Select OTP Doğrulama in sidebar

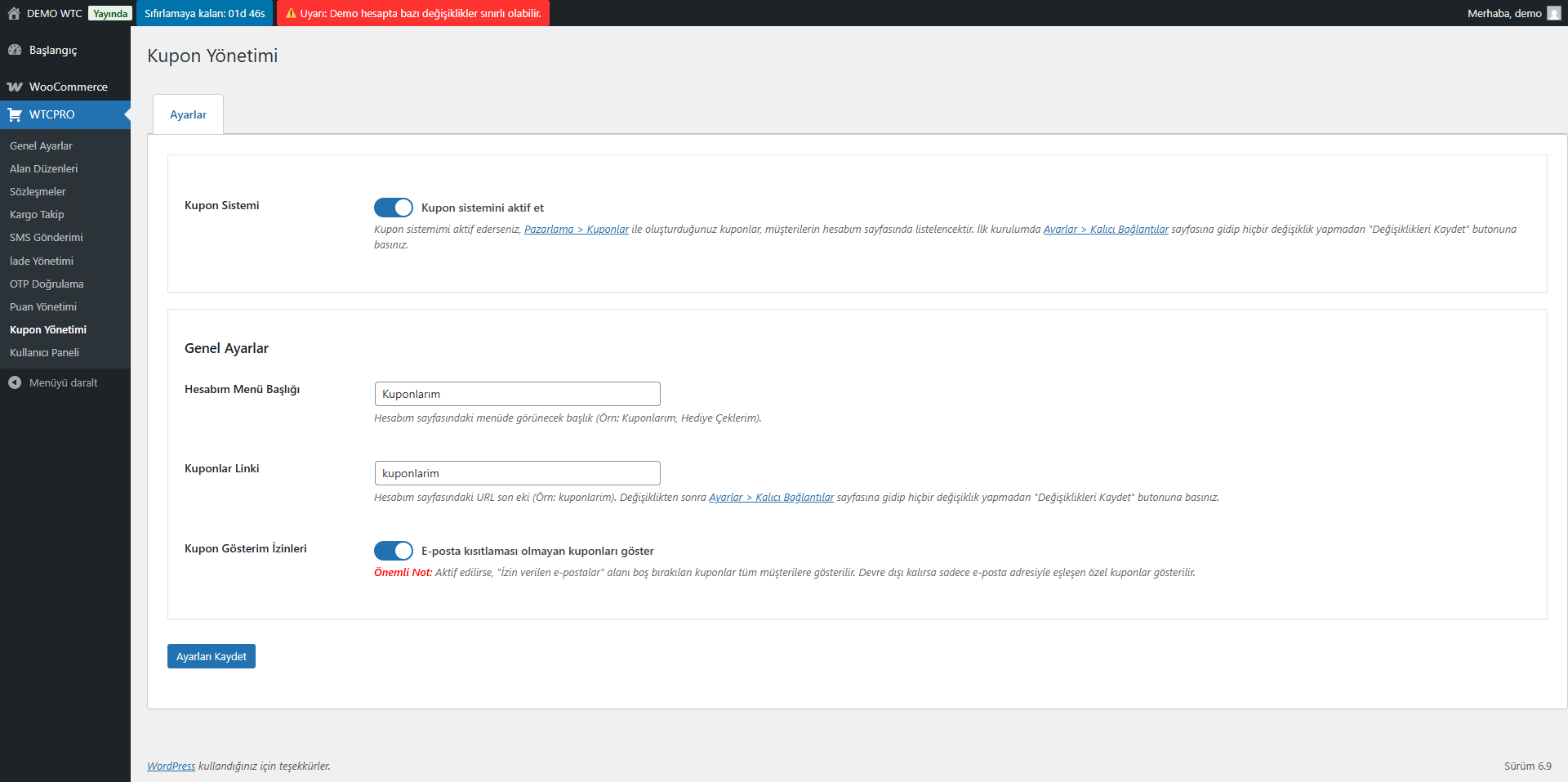(x=47, y=284)
